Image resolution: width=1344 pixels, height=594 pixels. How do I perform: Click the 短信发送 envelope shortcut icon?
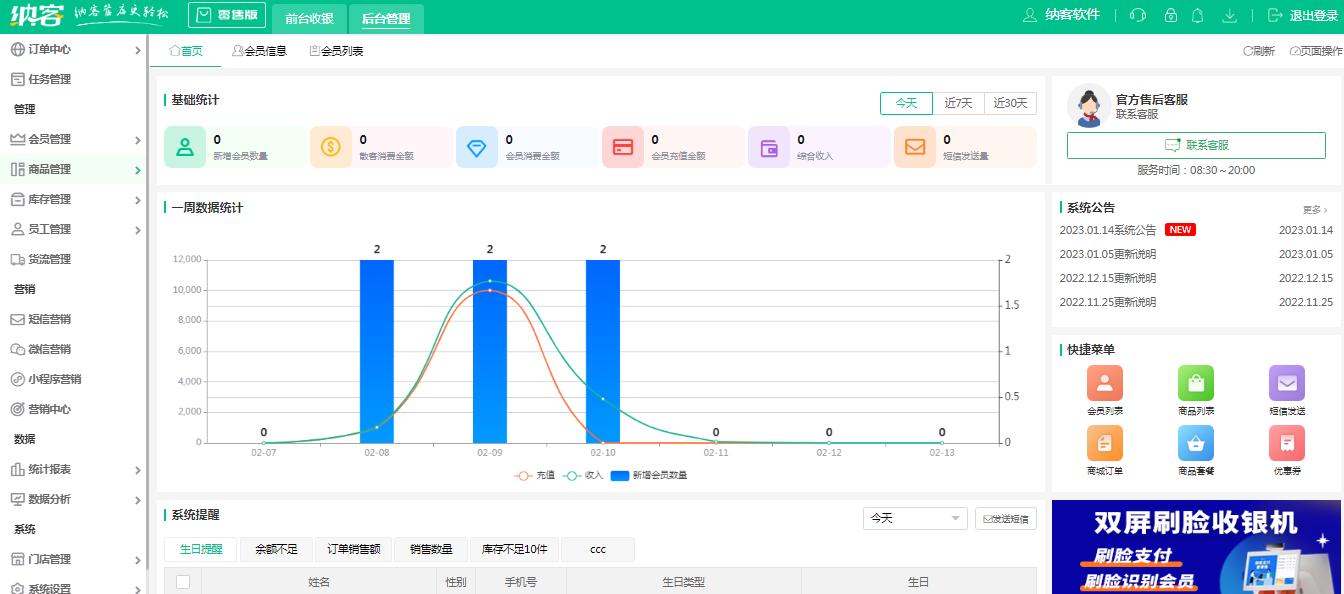1286,383
